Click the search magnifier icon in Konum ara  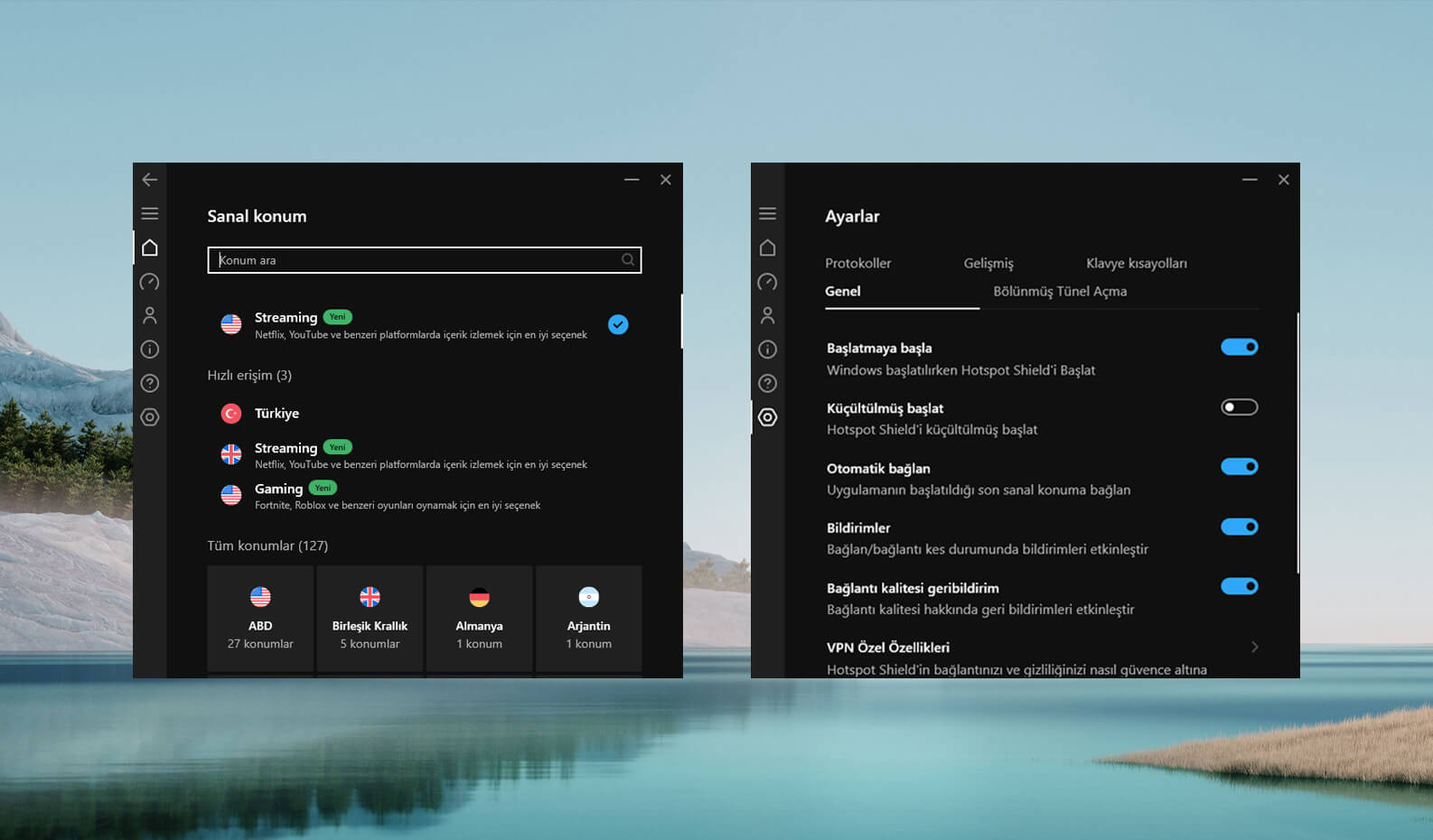point(628,260)
